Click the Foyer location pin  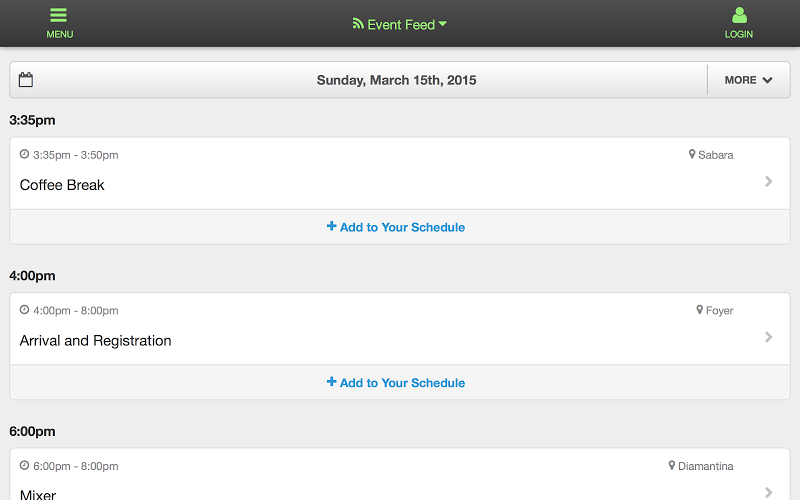pyautogui.click(x=699, y=310)
